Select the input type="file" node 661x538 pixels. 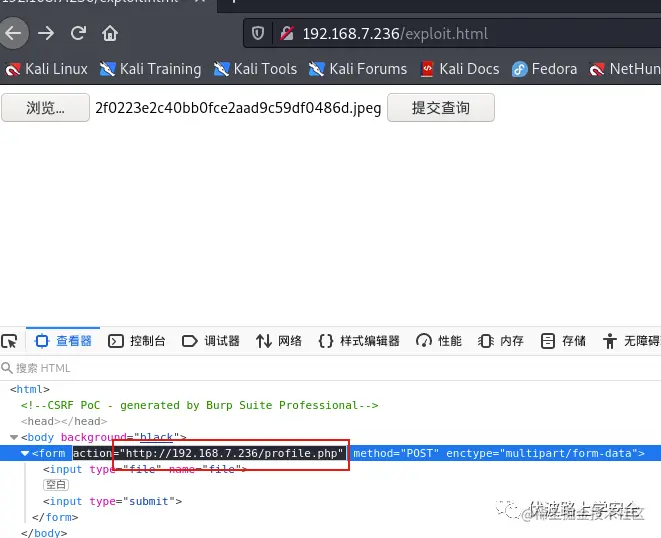pos(145,469)
